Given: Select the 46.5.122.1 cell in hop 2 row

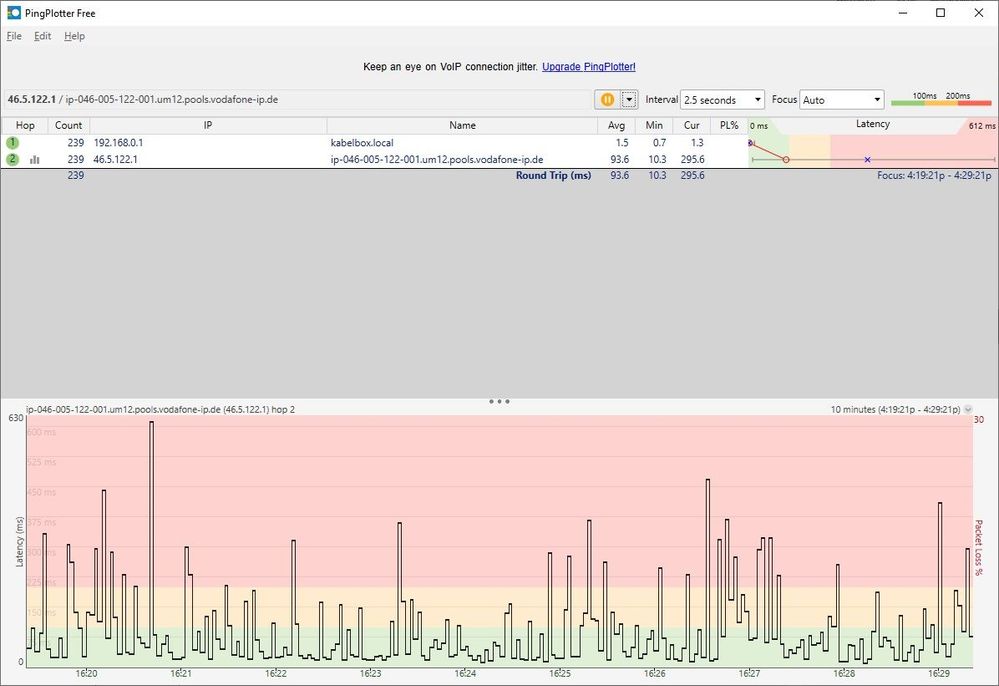Looking at the screenshot, I should click(x=115, y=159).
